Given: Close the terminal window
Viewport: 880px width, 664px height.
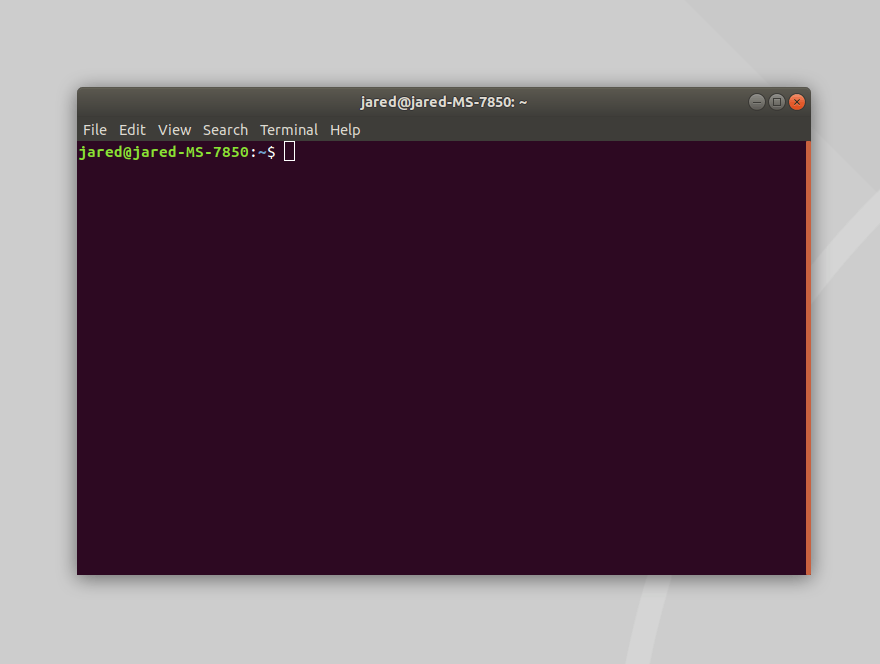Looking at the screenshot, I should (796, 102).
